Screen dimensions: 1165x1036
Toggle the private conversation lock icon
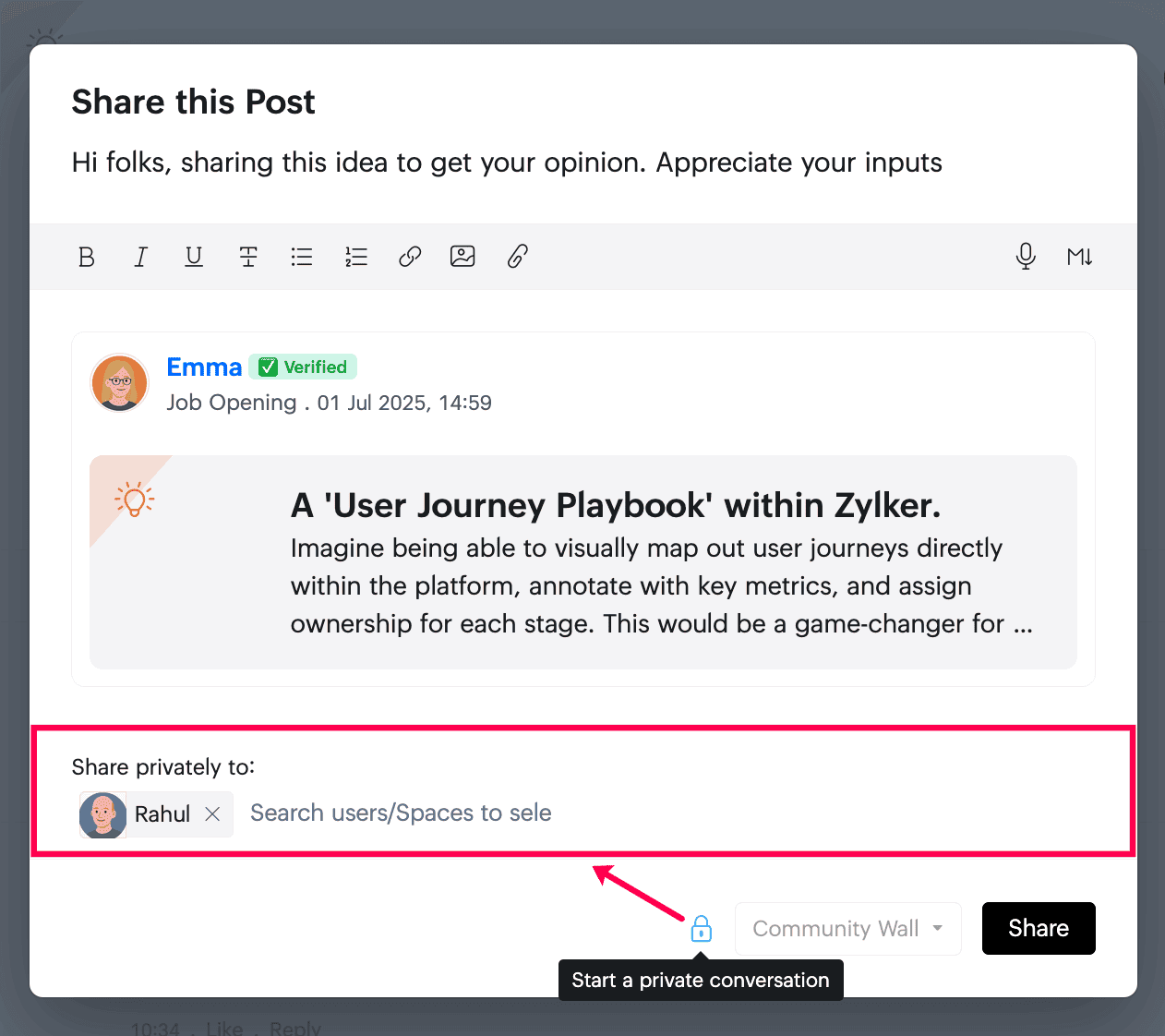[702, 928]
